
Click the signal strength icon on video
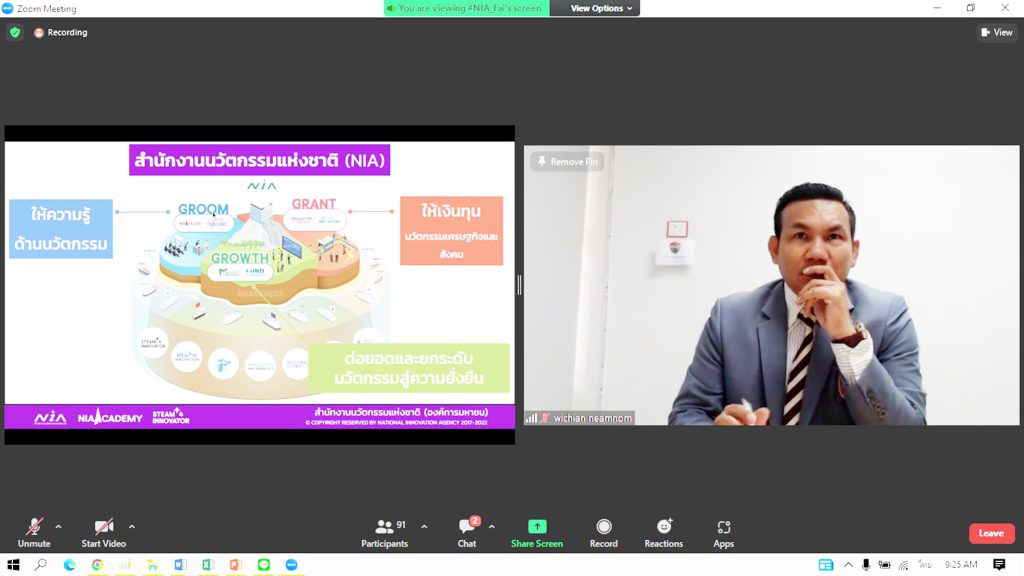coord(532,418)
